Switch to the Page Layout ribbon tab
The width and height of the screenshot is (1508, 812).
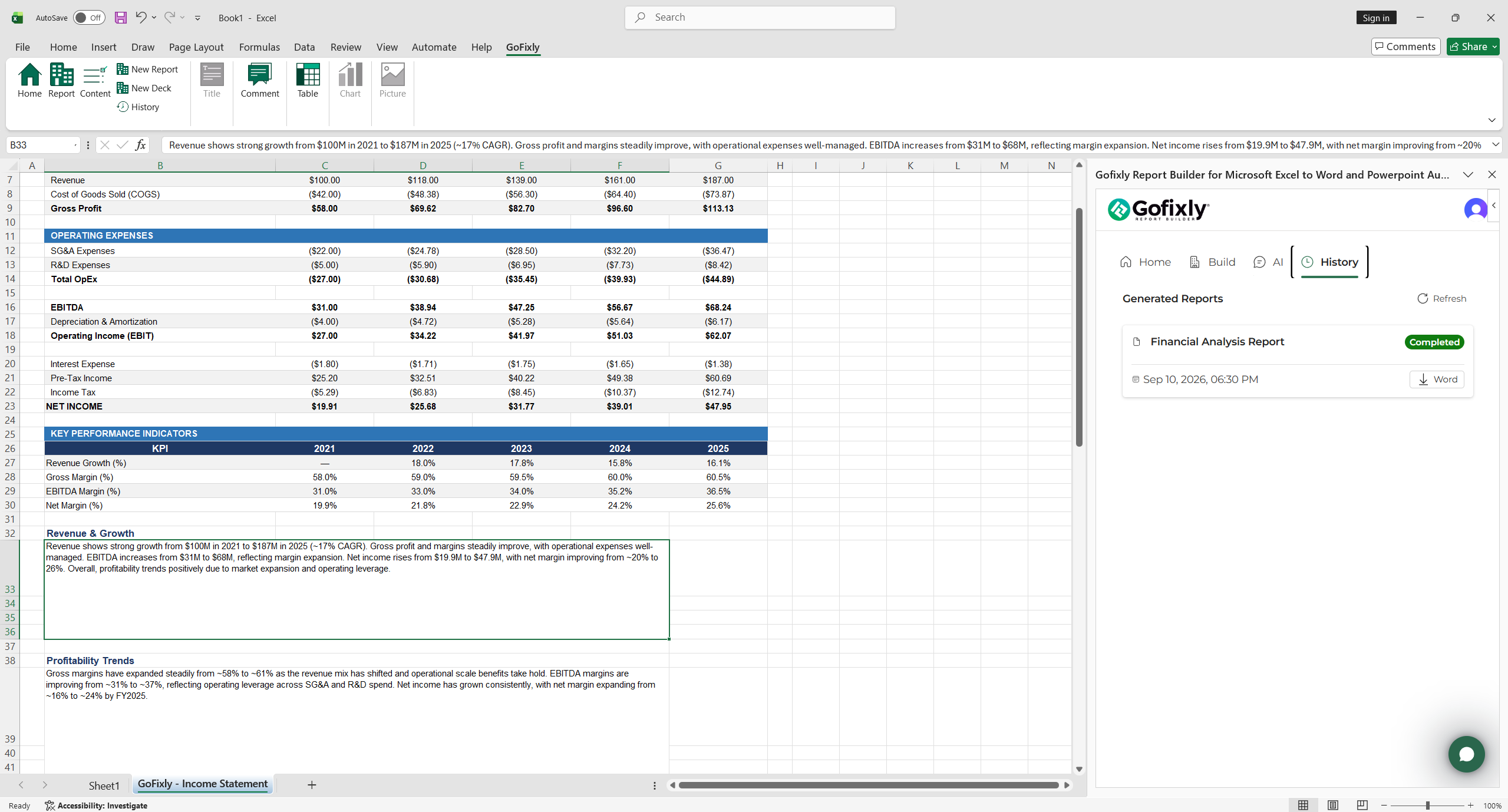(196, 47)
